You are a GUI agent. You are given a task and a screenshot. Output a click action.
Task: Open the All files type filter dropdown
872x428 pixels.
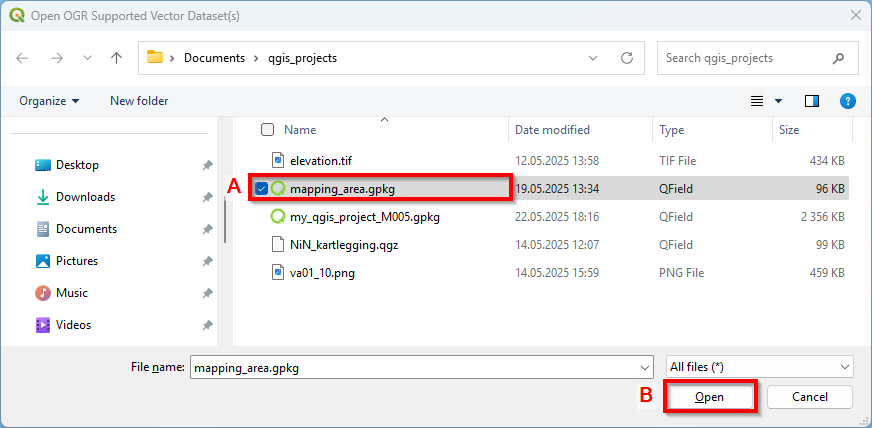[759, 367]
